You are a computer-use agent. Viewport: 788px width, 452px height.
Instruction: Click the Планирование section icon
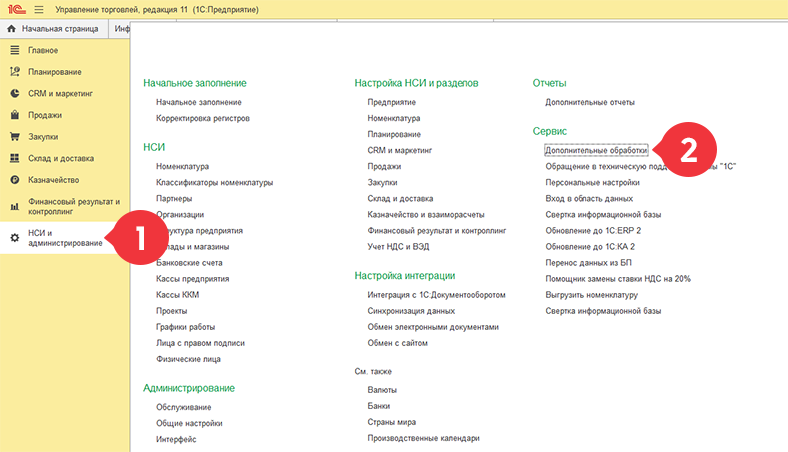15,72
